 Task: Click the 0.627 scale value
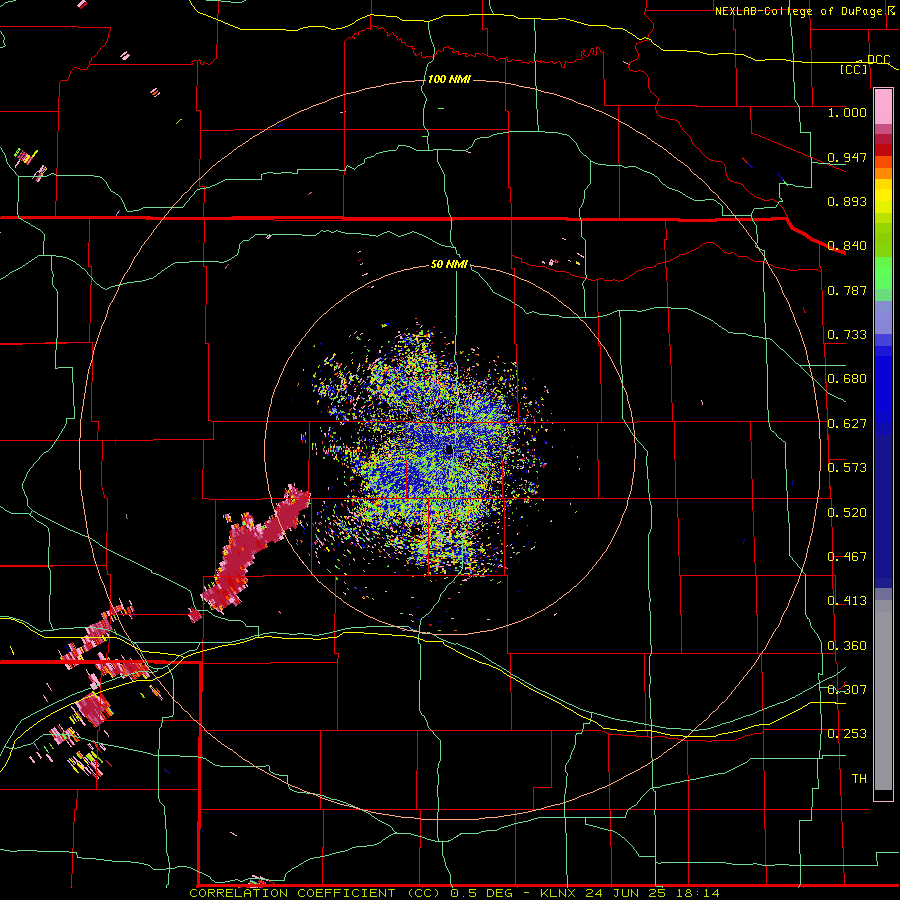tap(847, 424)
